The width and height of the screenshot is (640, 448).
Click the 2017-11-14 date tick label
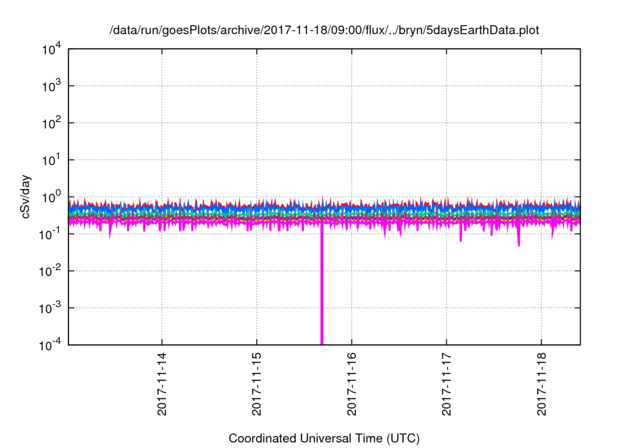tap(162, 384)
